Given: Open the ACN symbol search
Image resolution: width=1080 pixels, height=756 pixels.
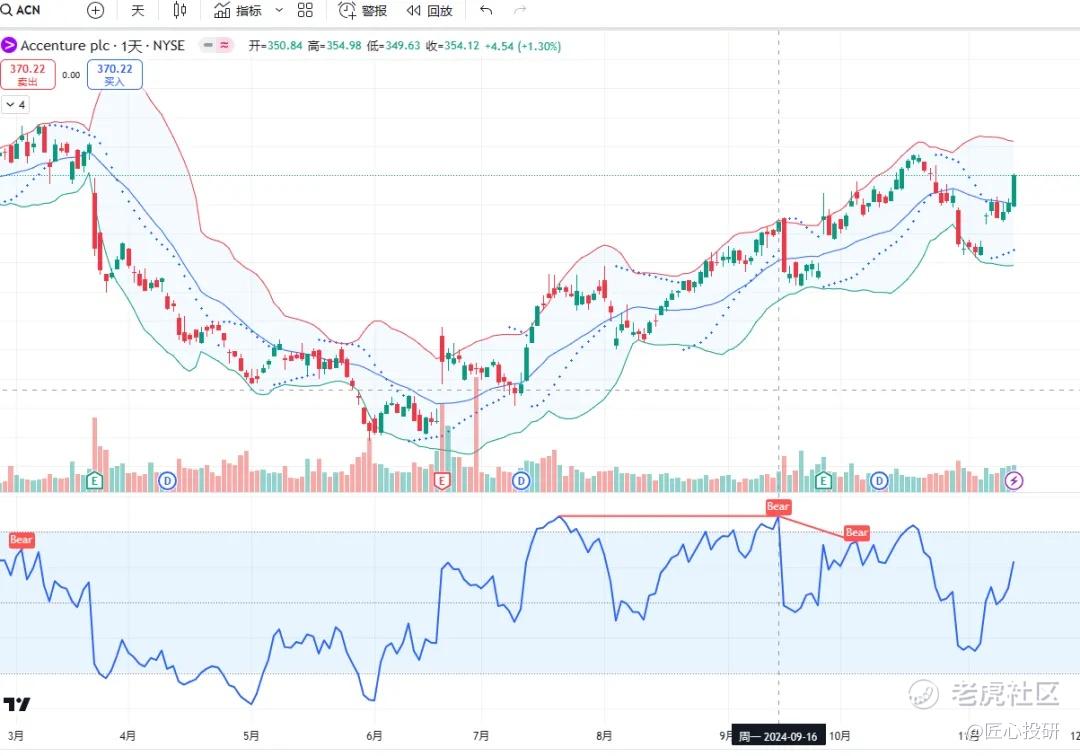Looking at the screenshot, I should [x=21, y=10].
